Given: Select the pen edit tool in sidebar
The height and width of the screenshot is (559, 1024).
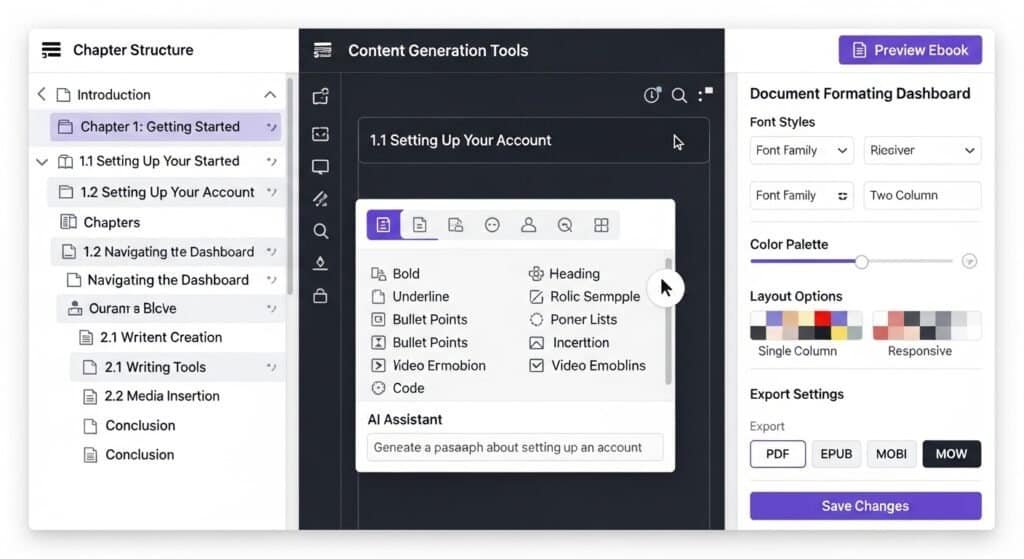Looking at the screenshot, I should [x=320, y=199].
